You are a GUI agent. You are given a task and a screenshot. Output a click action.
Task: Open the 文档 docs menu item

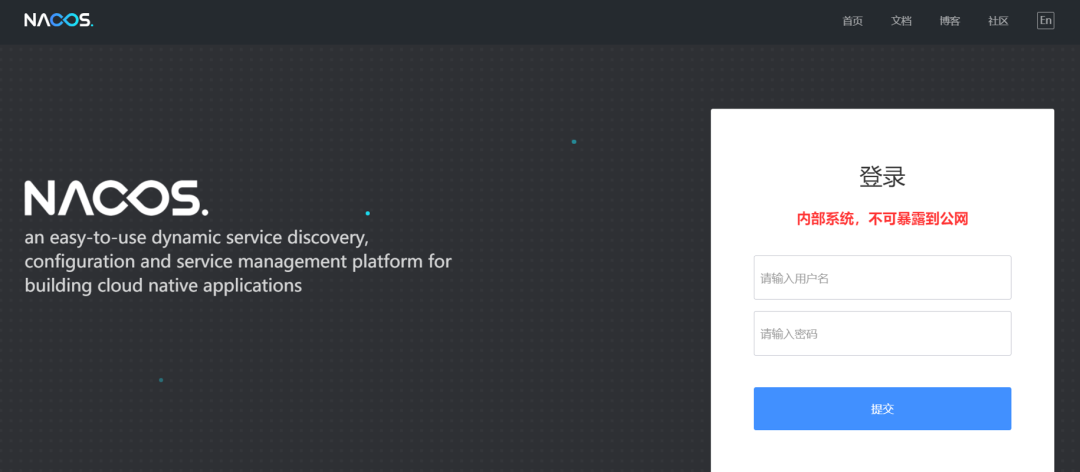(901, 21)
